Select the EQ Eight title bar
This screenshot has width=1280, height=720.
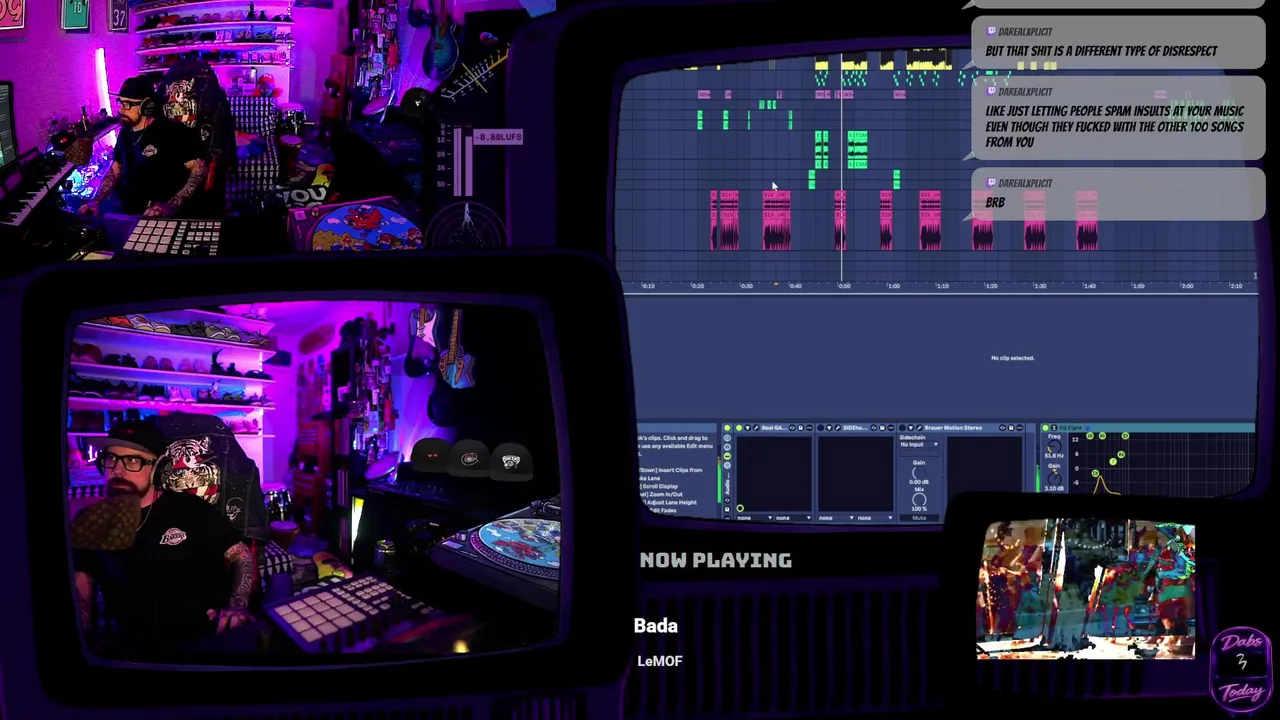1148,428
